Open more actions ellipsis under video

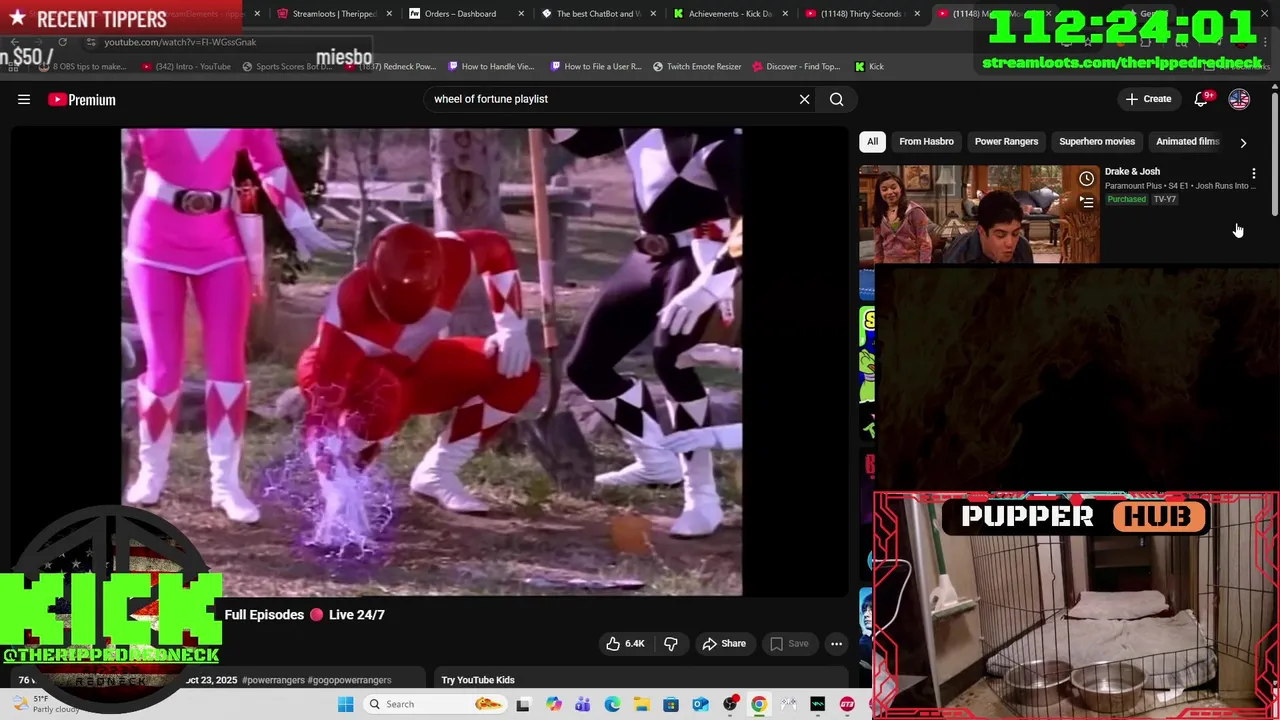[x=837, y=643]
